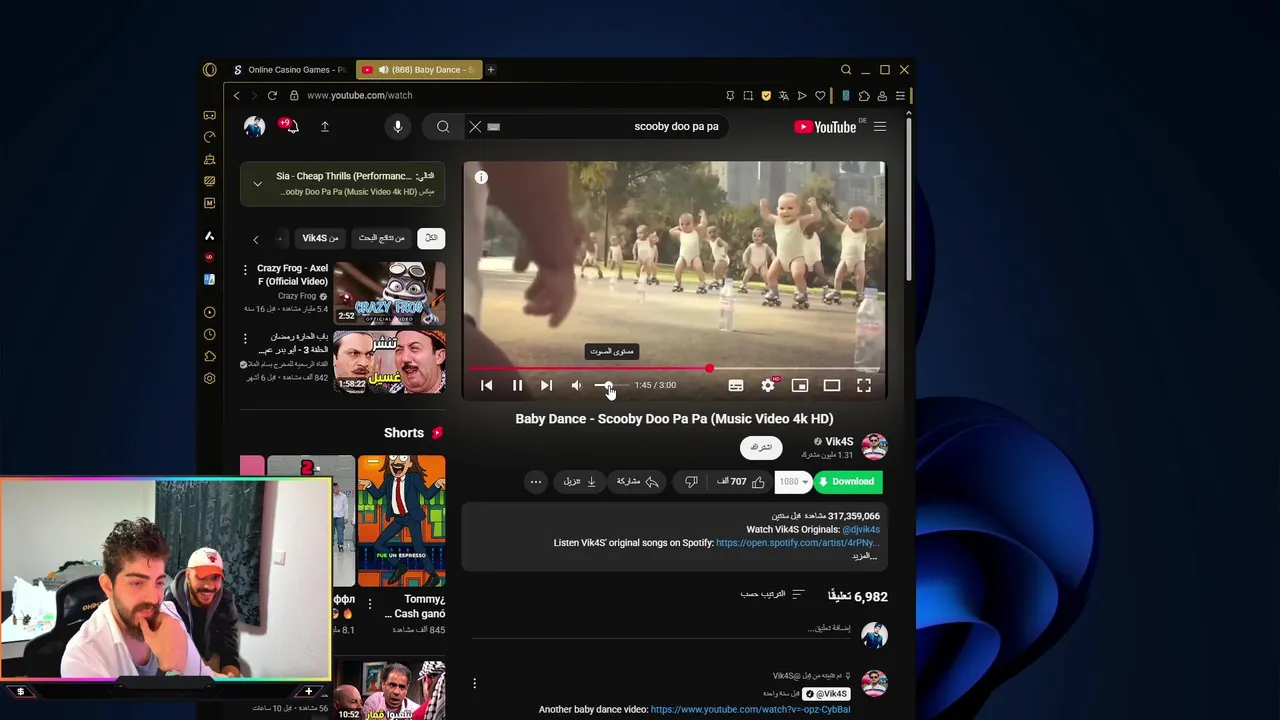Screen dimensions: 1280x720
Task: Start voice search with the microphone
Action: pos(398,127)
